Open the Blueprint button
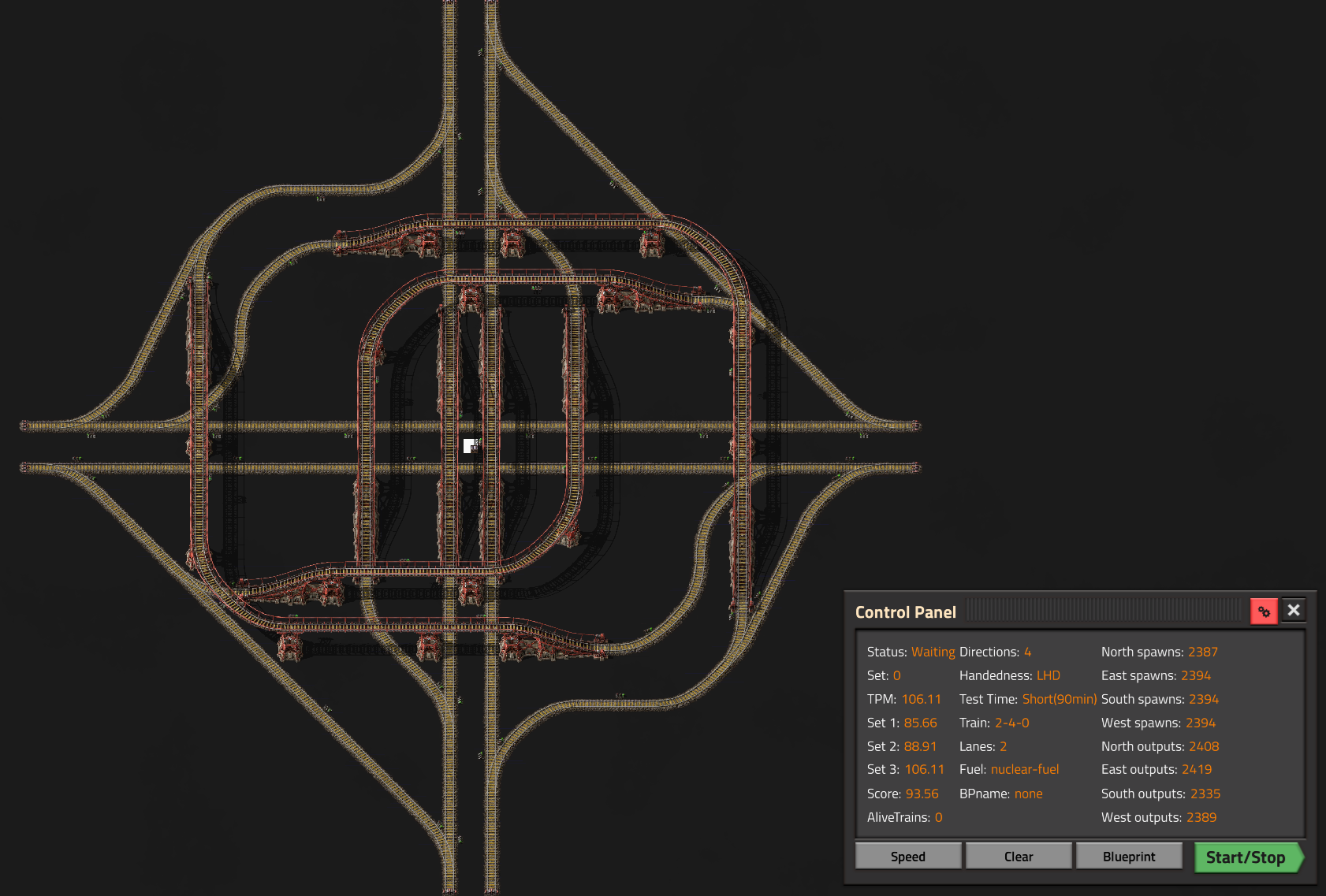Viewport: 1326px width, 896px height. click(x=1128, y=857)
